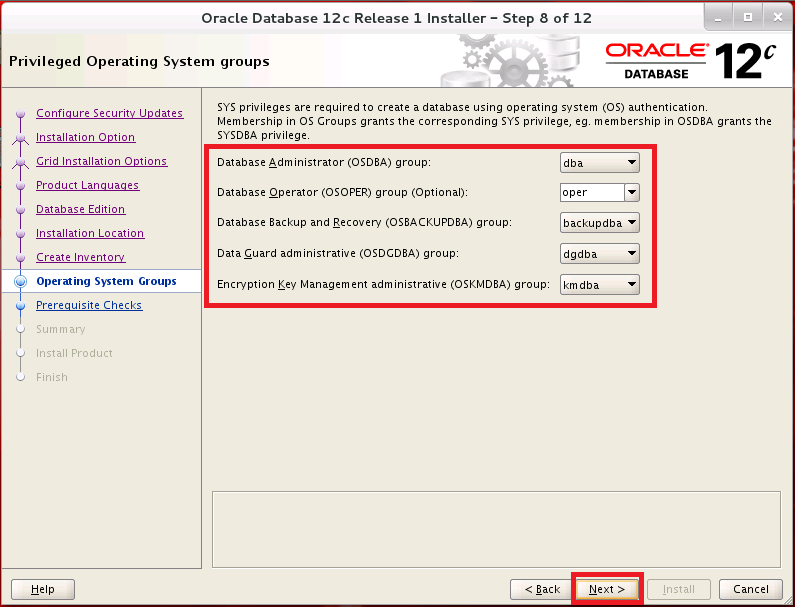Viewport: 796px width, 608px height.
Task: Minimize the installer window
Action: coord(718,18)
